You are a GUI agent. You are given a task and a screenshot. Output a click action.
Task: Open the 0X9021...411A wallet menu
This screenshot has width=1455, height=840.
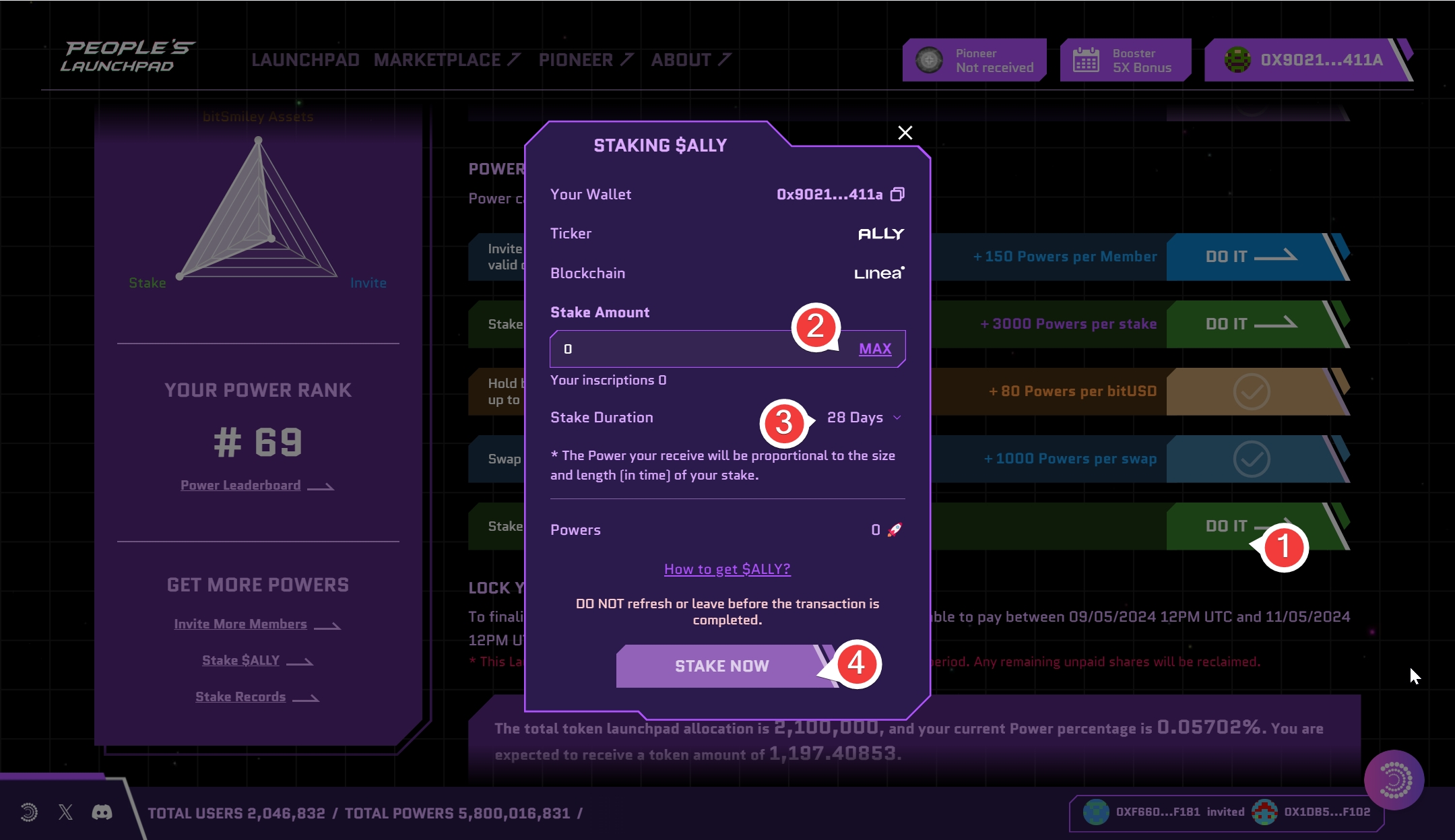1321,60
